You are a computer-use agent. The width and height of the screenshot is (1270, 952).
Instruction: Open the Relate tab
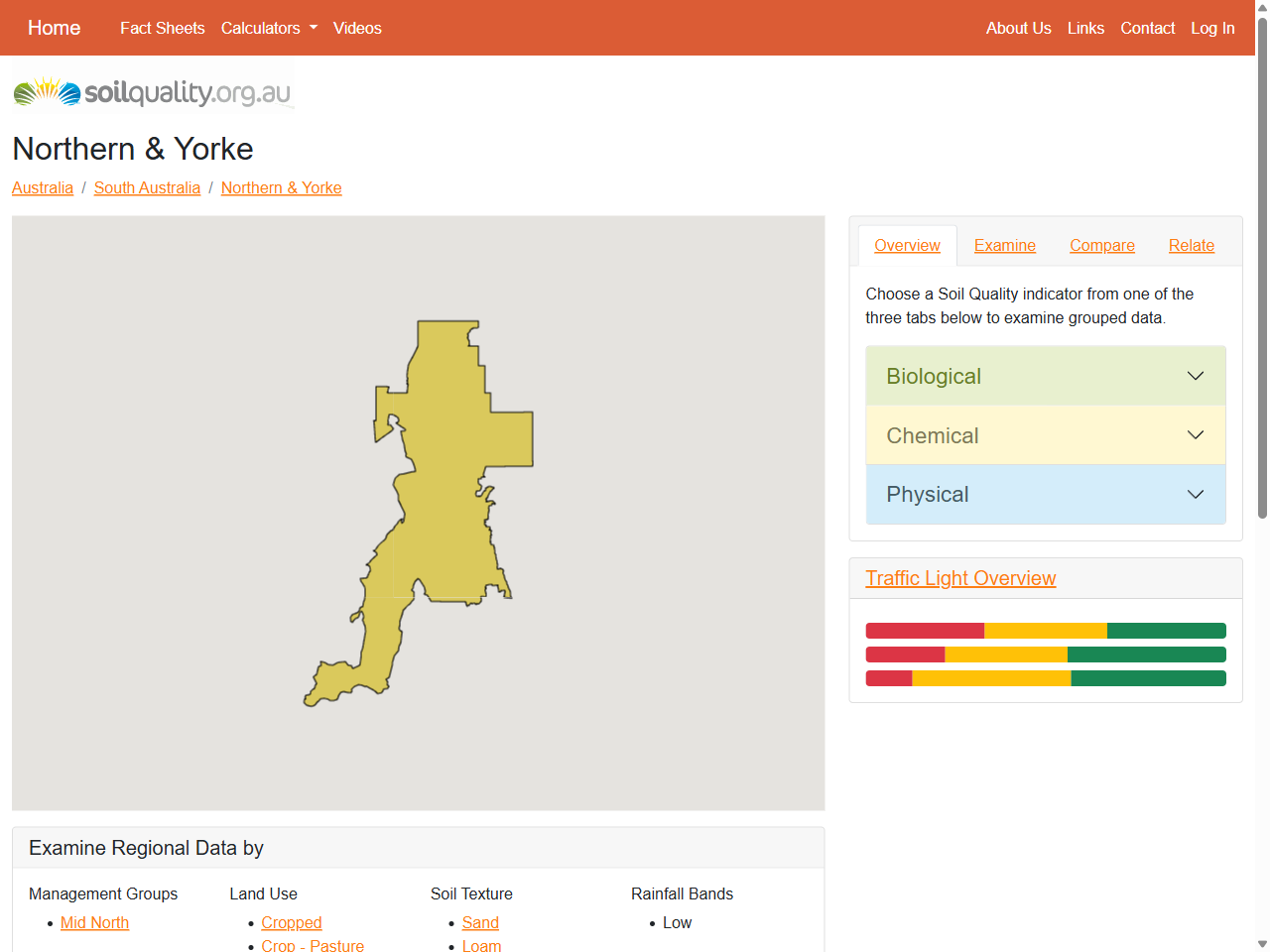pyautogui.click(x=1191, y=246)
